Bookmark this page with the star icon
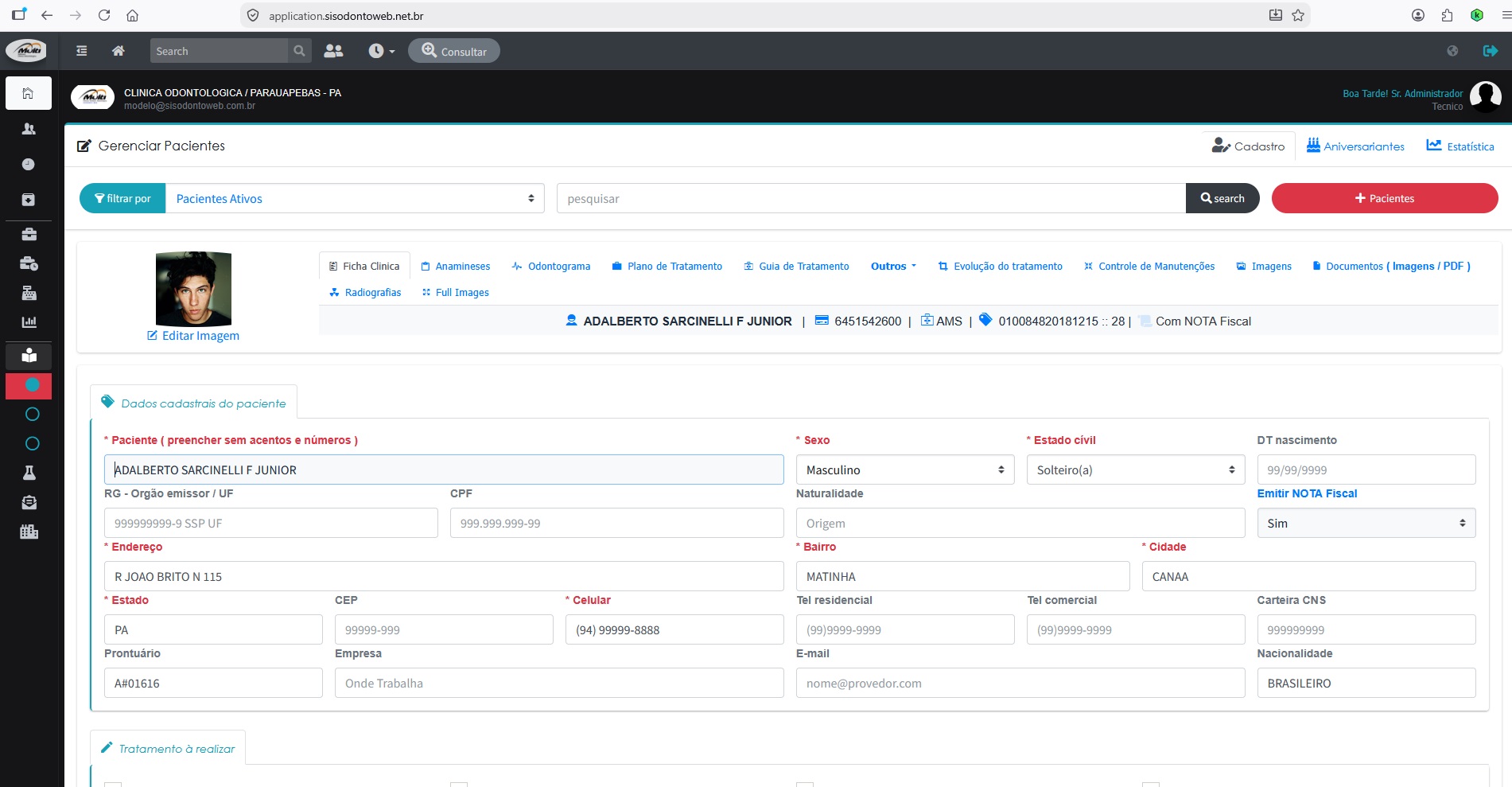The image size is (1512, 787). [1298, 15]
